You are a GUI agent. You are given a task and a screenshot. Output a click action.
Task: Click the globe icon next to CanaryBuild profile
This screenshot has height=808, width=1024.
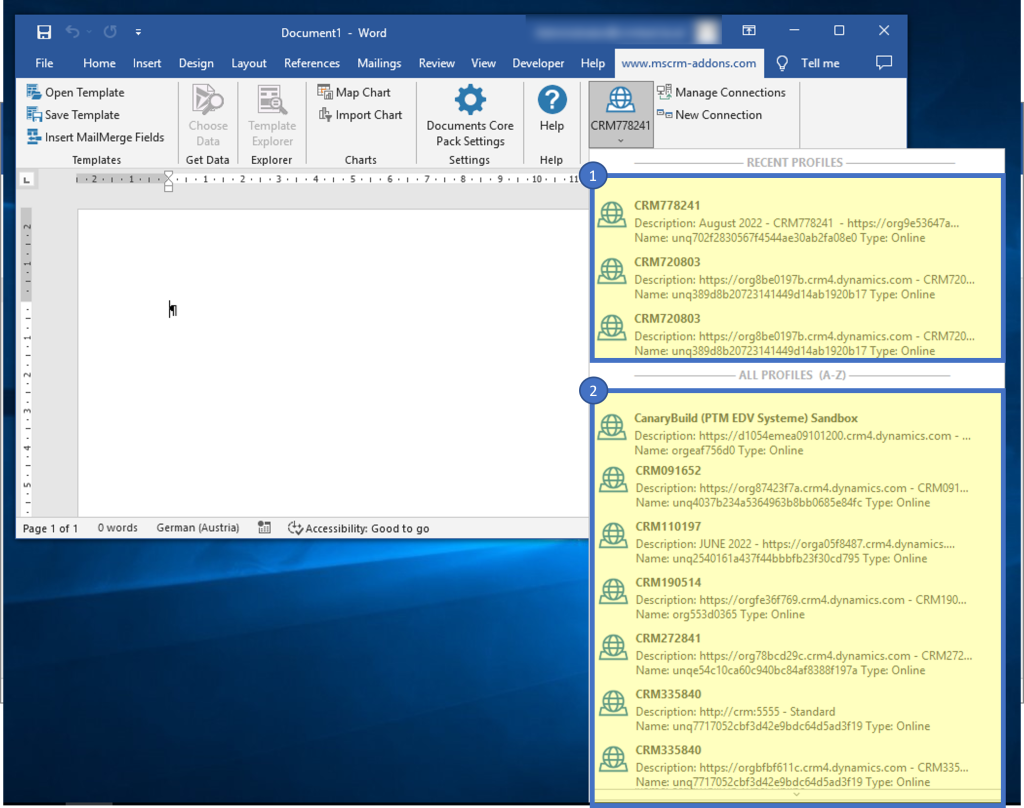pos(612,427)
